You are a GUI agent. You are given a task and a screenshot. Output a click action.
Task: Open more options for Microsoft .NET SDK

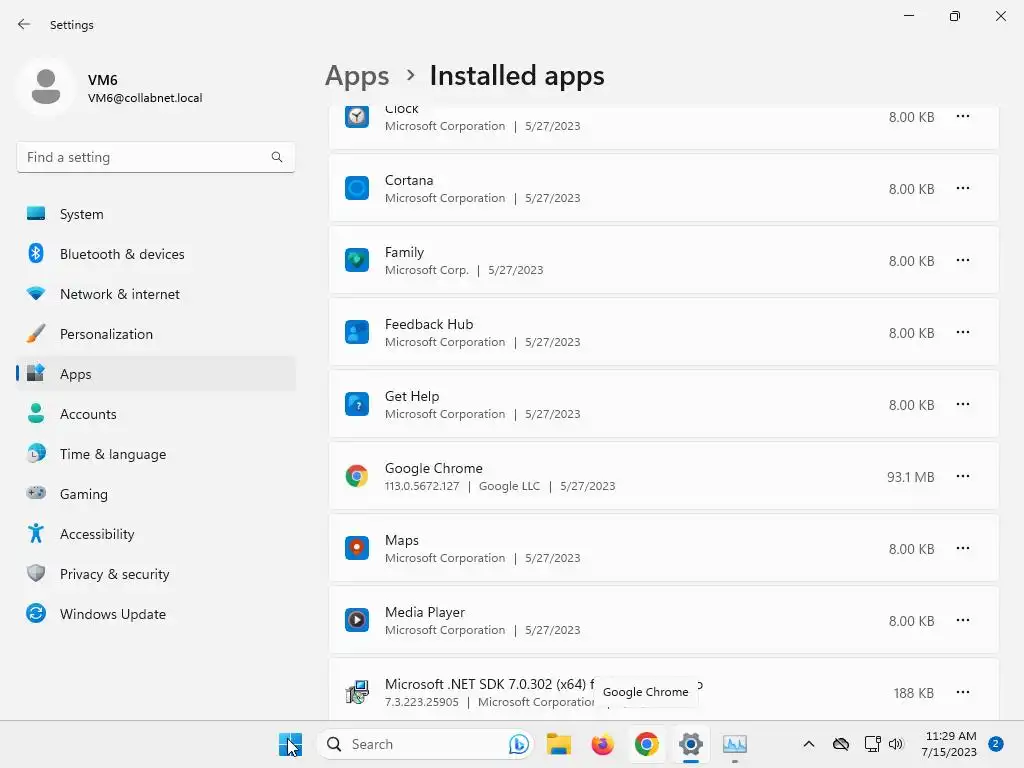click(x=963, y=692)
